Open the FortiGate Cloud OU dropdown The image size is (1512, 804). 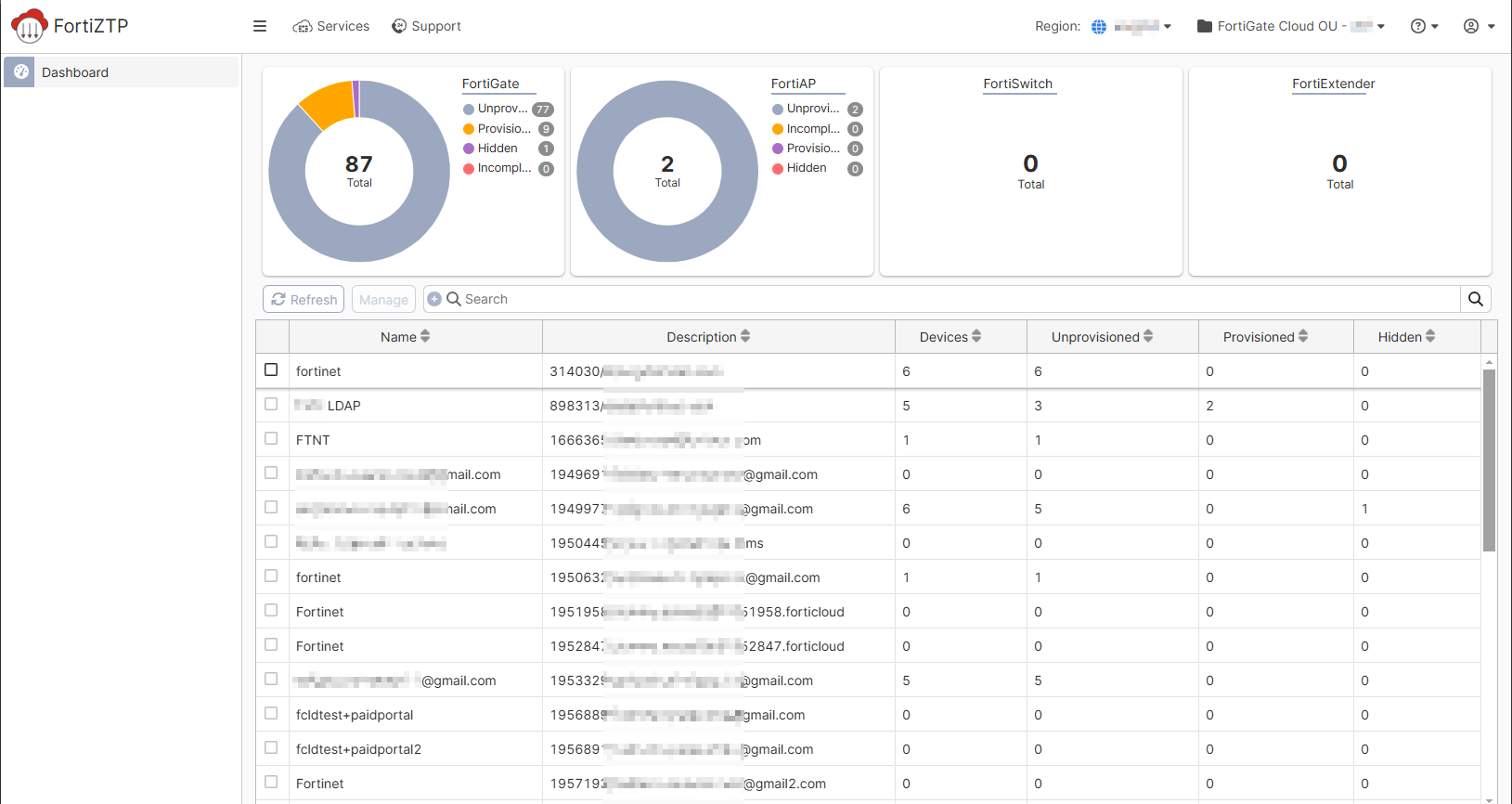1291,26
